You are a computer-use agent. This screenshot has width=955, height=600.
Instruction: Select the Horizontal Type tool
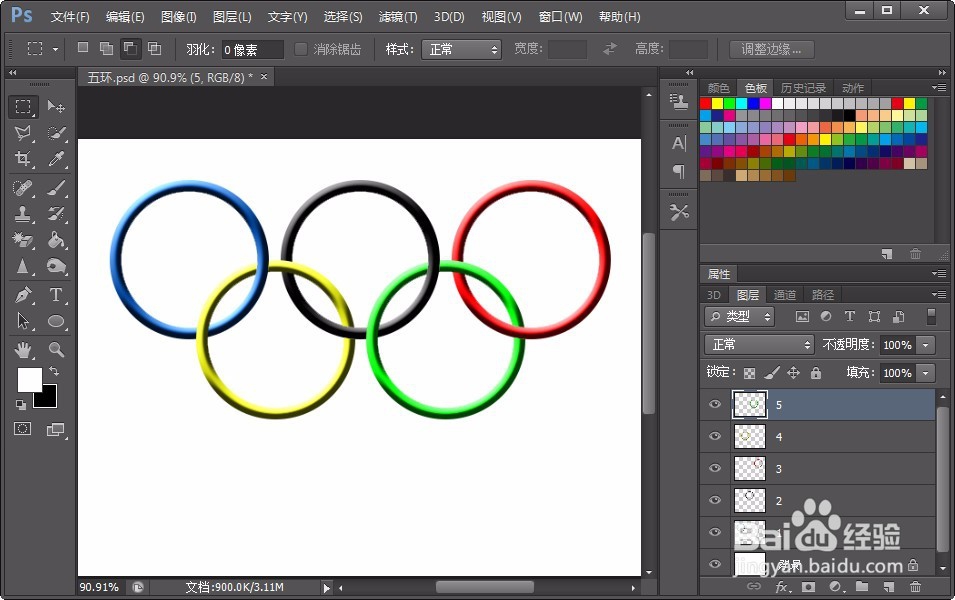[x=56, y=295]
